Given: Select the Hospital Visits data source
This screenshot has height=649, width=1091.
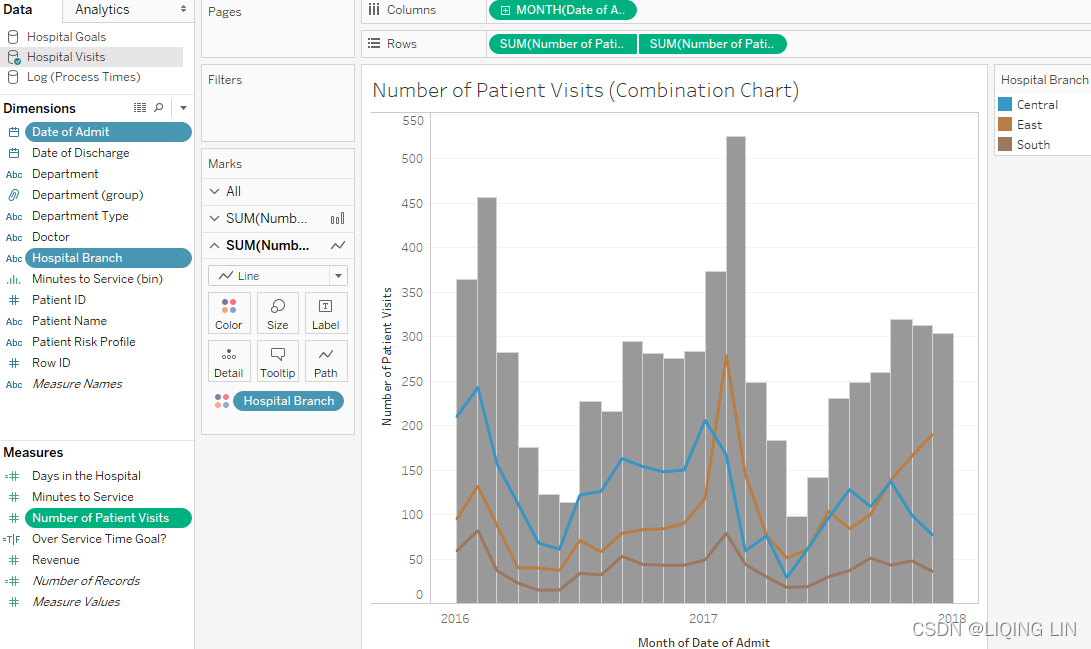Looking at the screenshot, I should tap(65, 57).
